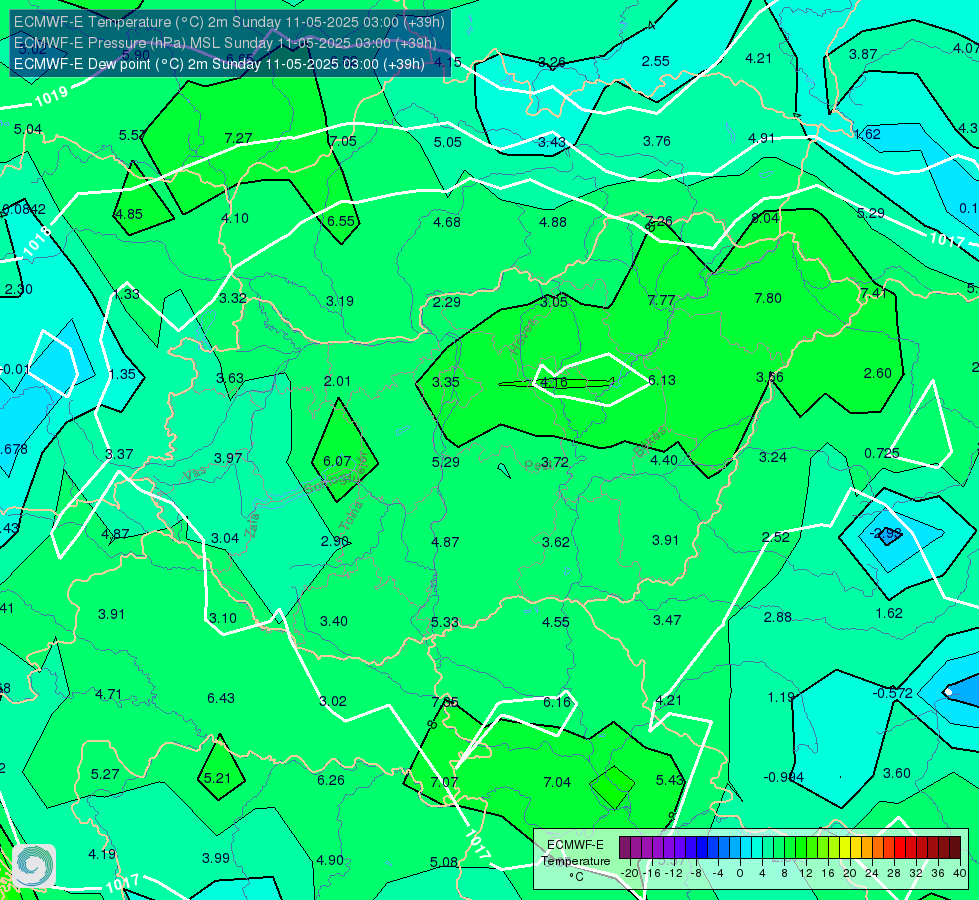Viewport: 979px width, 900px height.
Task: Click the 7.77 temperature value
Action: point(661,300)
